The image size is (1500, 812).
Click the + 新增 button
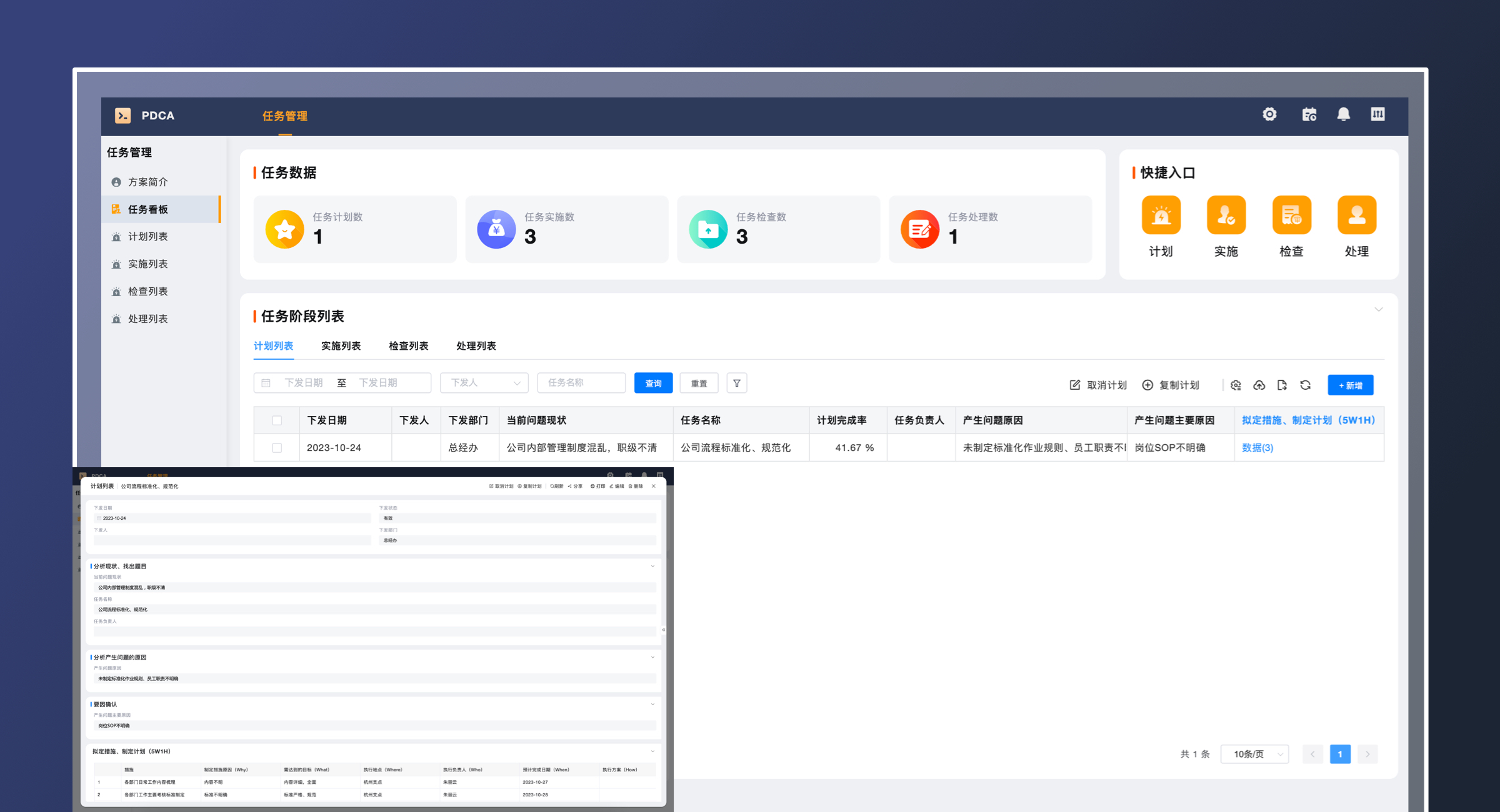coord(1350,385)
